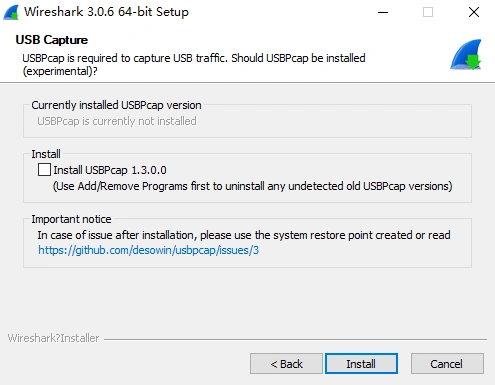
Task: Open the github.com/desowin/usbpcap issues link
Action: click(148, 250)
